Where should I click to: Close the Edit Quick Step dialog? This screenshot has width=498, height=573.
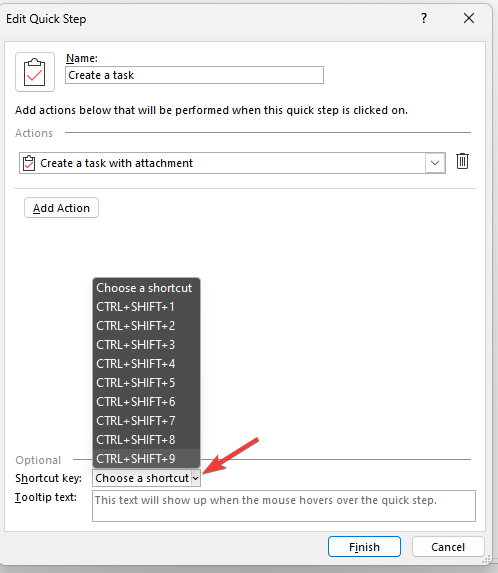tap(469, 18)
